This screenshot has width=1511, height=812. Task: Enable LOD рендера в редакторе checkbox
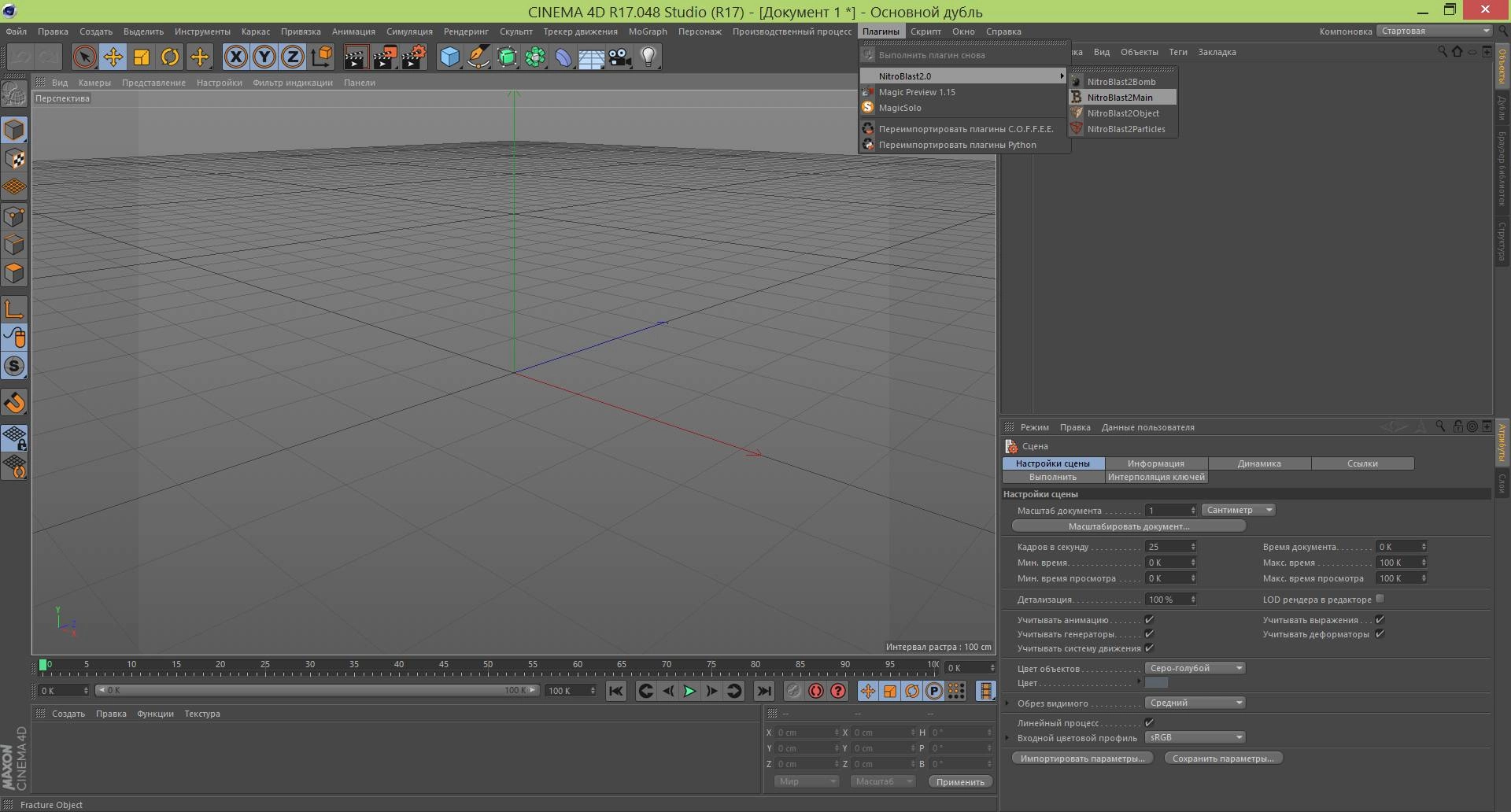pos(1380,599)
